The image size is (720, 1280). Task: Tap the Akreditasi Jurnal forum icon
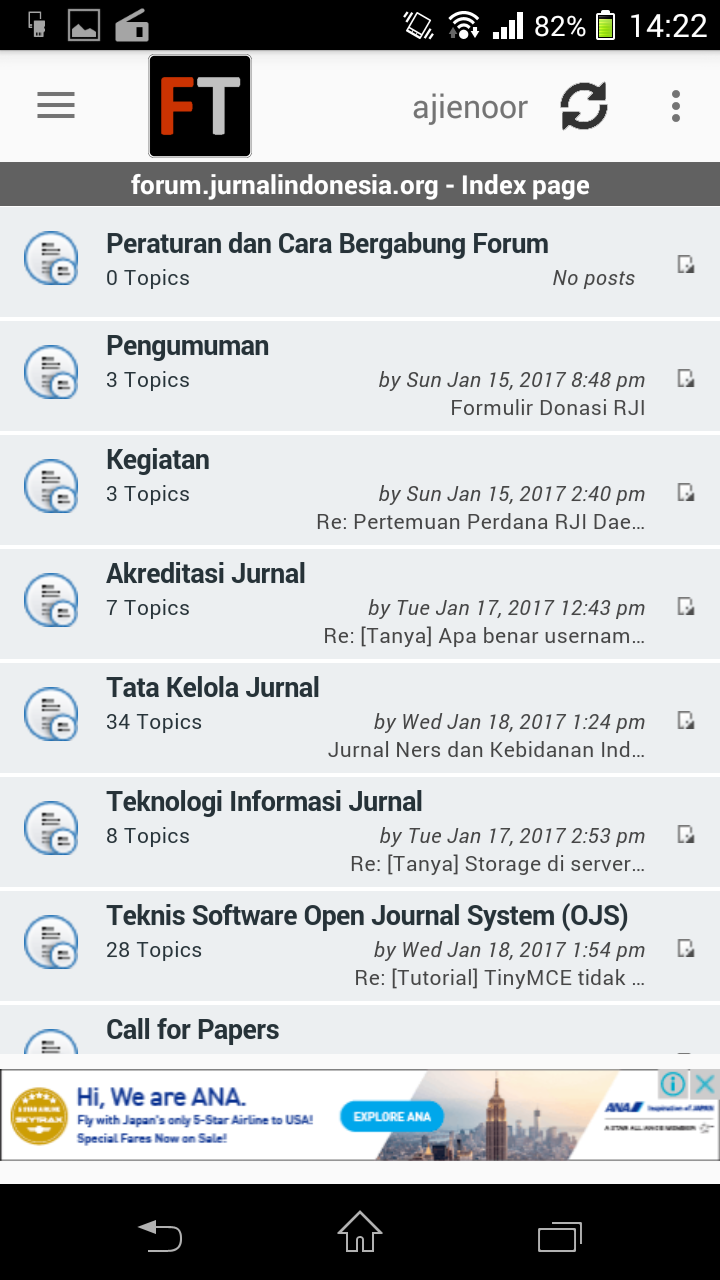[51, 600]
